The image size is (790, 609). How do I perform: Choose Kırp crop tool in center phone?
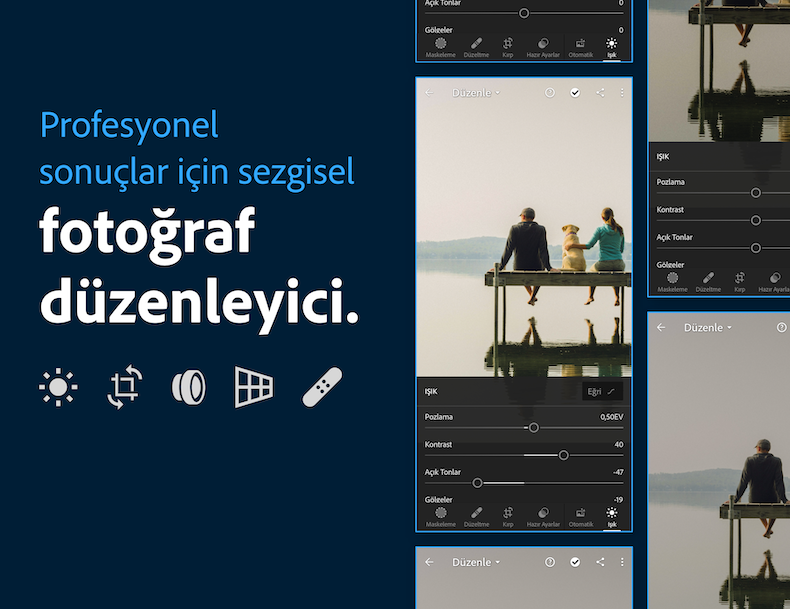pos(508,516)
